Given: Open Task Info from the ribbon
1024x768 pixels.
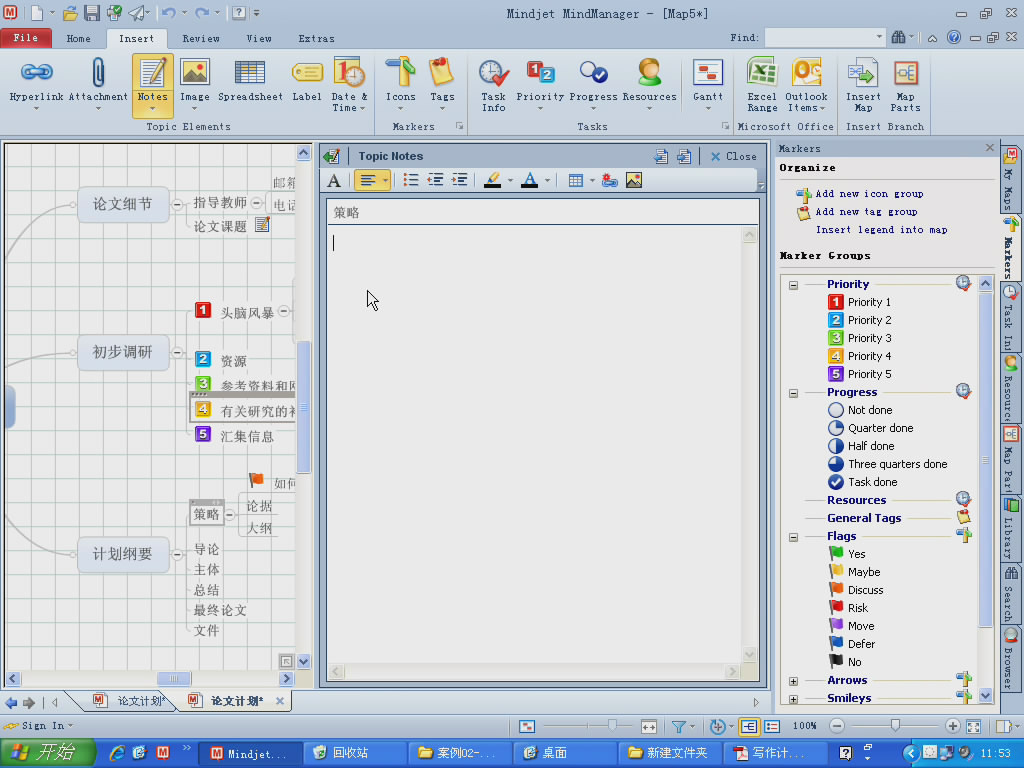Looking at the screenshot, I should click(x=494, y=85).
